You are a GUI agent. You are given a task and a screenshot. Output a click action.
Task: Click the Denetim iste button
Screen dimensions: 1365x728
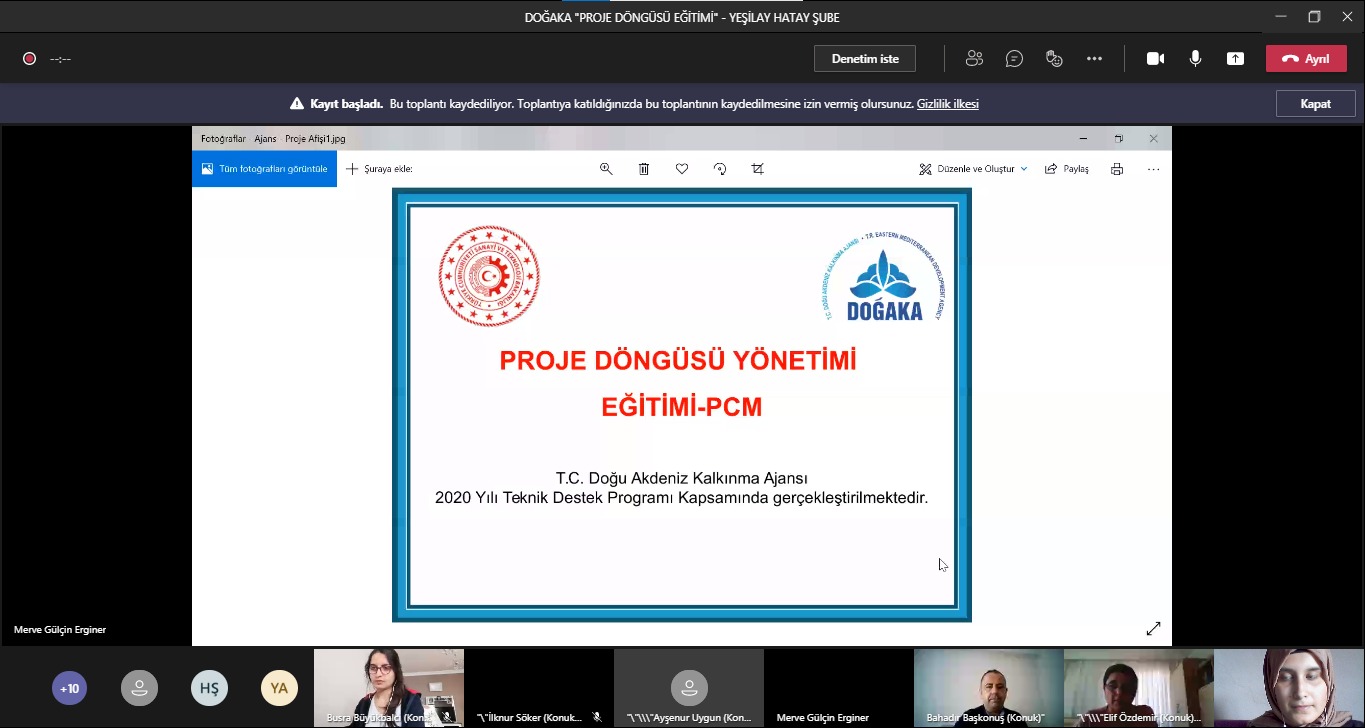(865, 59)
